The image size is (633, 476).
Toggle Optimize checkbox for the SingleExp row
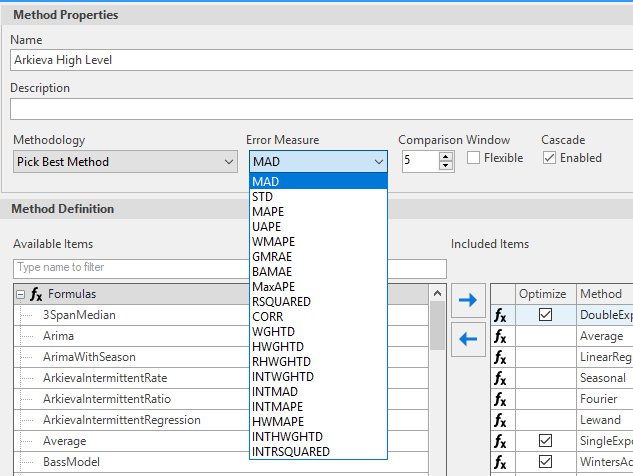tap(545, 440)
